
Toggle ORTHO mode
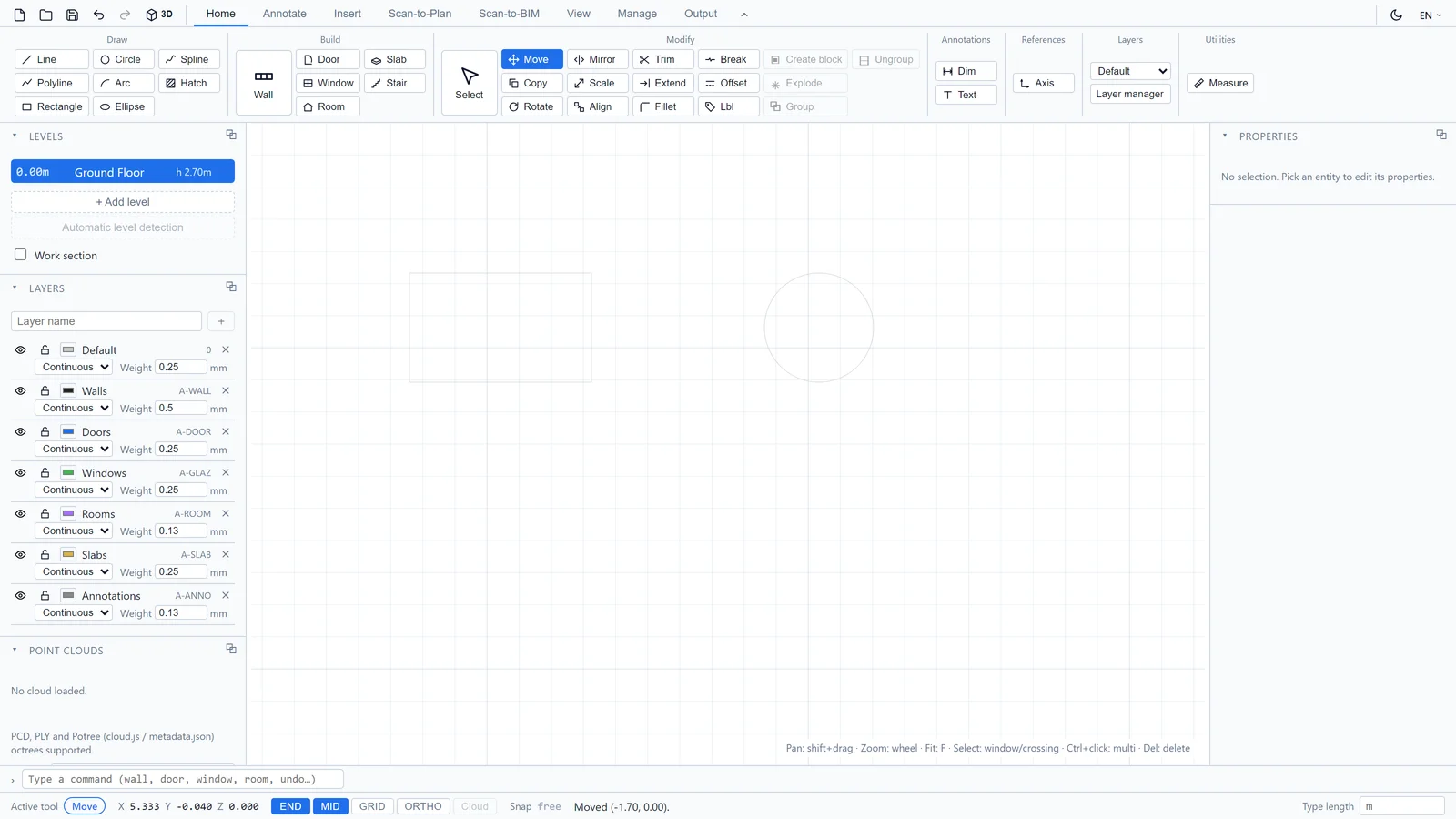[423, 806]
